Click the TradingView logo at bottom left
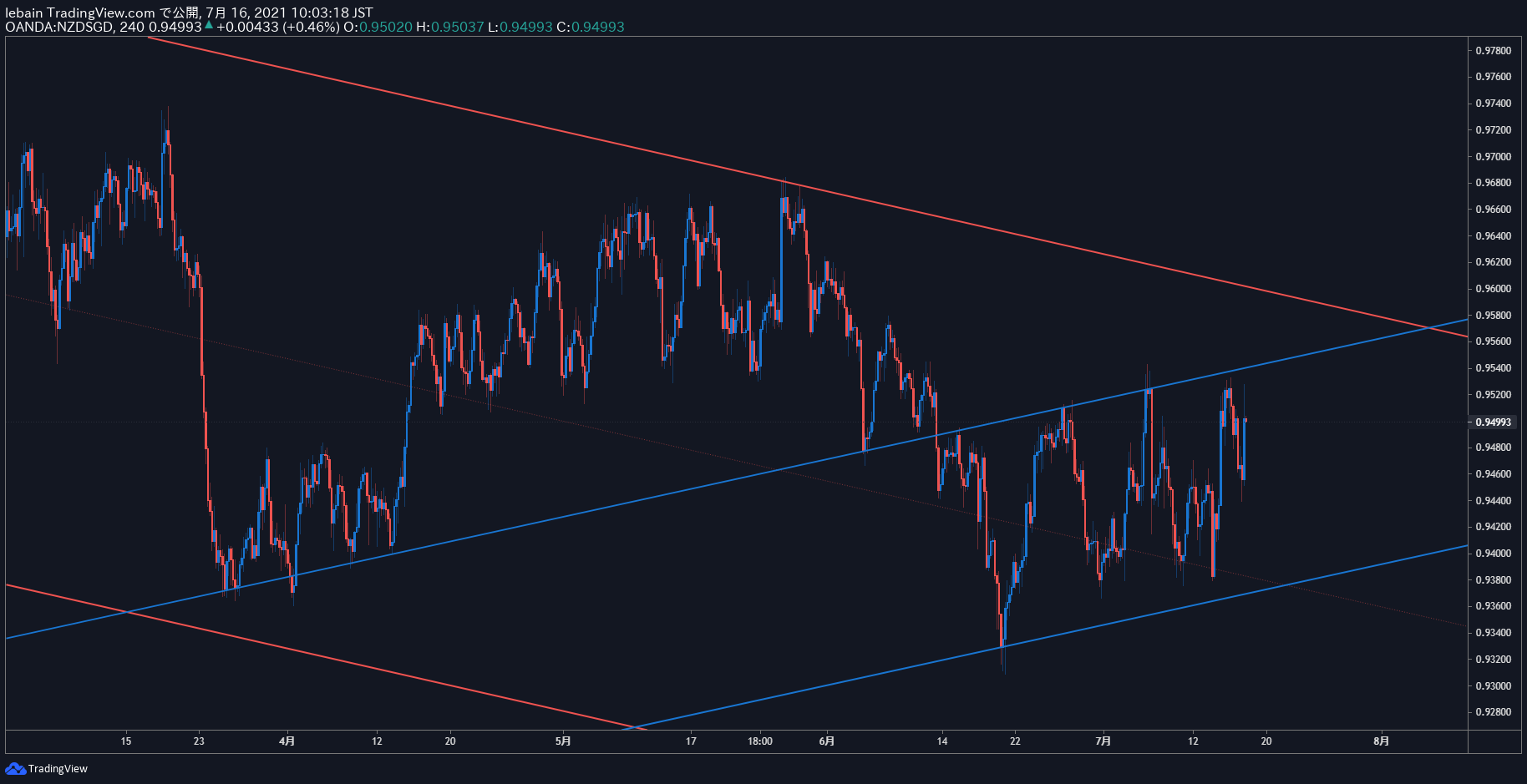Viewport: 1527px width, 784px height. tap(46, 768)
